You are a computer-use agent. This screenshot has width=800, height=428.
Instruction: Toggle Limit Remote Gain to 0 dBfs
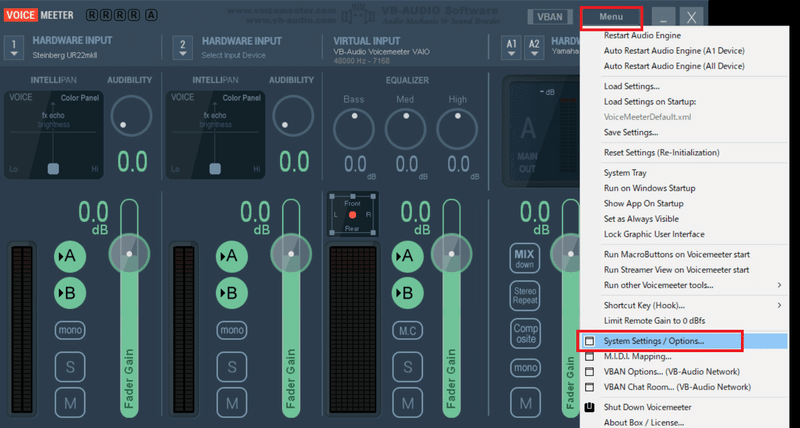655,321
